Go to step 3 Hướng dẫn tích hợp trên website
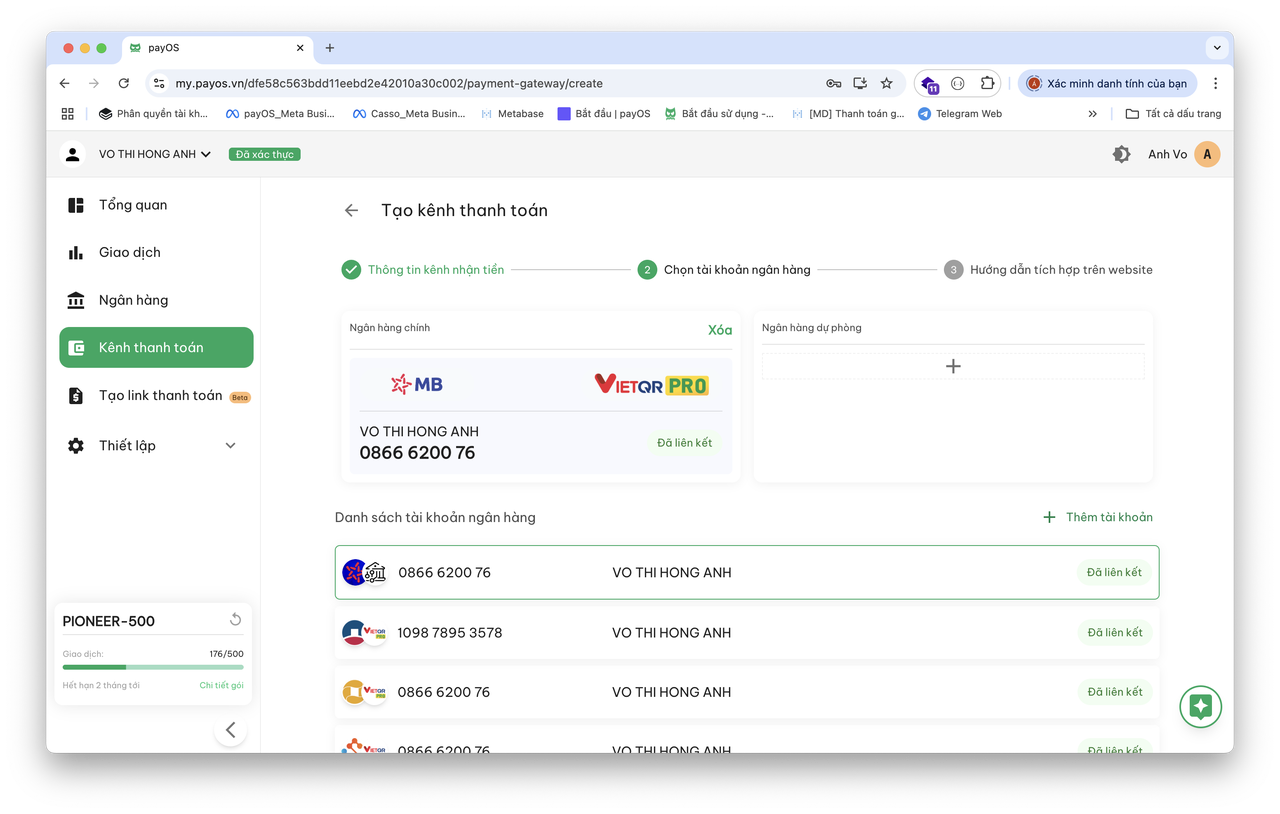Image resolution: width=1280 pixels, height=814 pixels. (x=1048, y=270)
